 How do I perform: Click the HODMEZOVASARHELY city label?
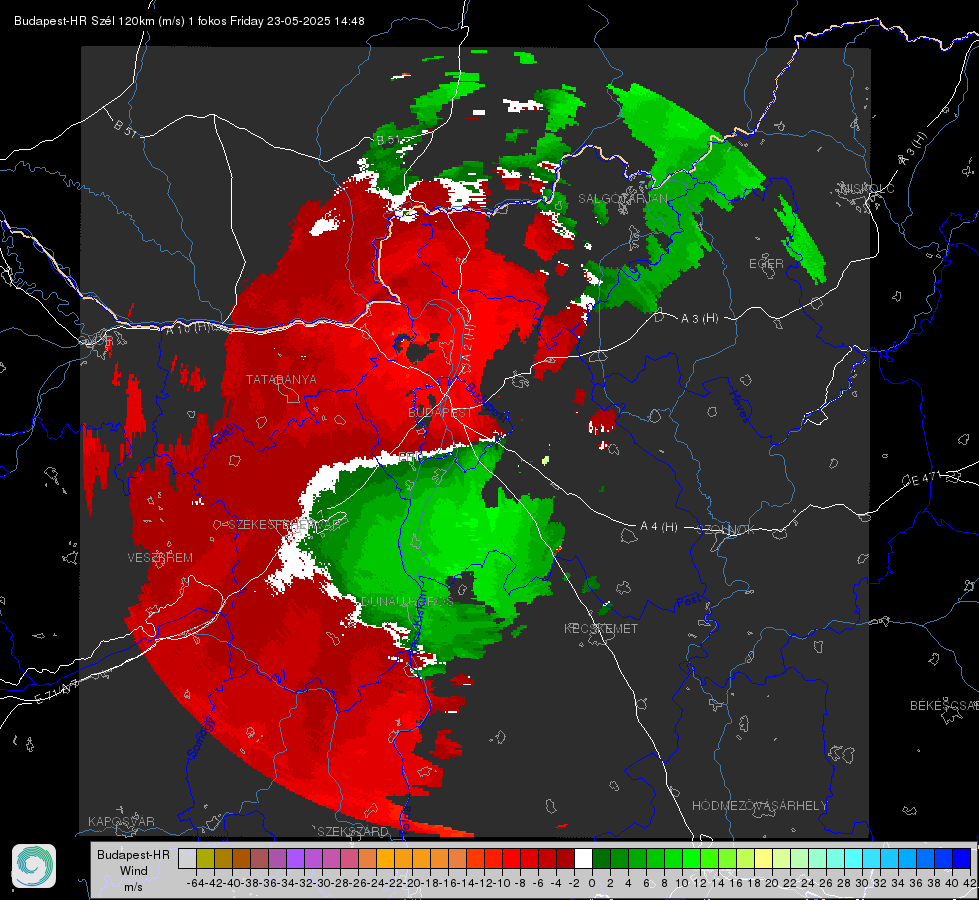(x=759, y=805)
